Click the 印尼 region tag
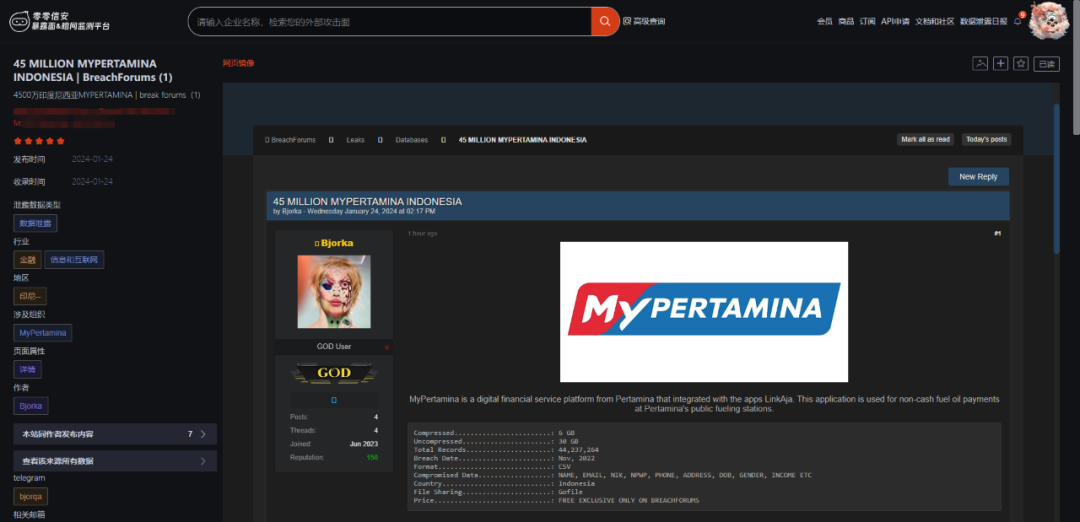This screenshot has width=1080, height=522. tap(30, 296)
